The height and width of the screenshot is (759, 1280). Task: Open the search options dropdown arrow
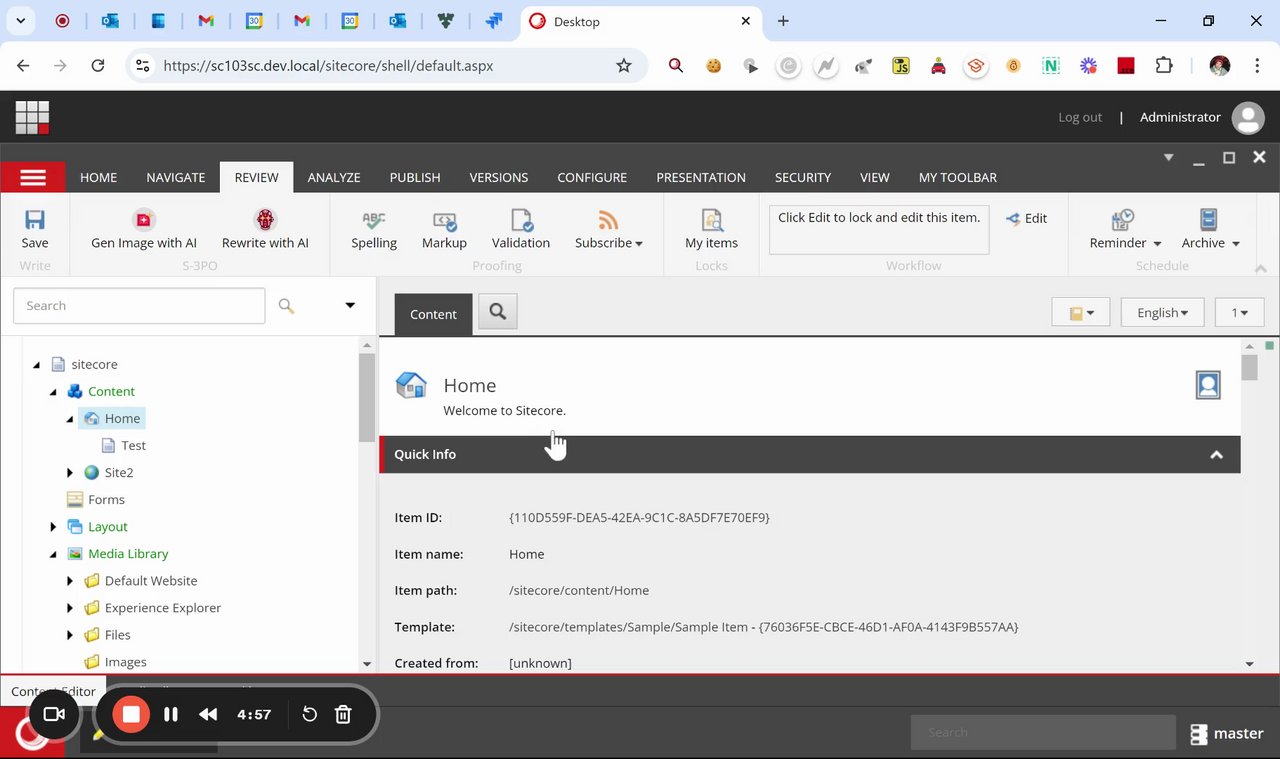click(x=350, y=306)
